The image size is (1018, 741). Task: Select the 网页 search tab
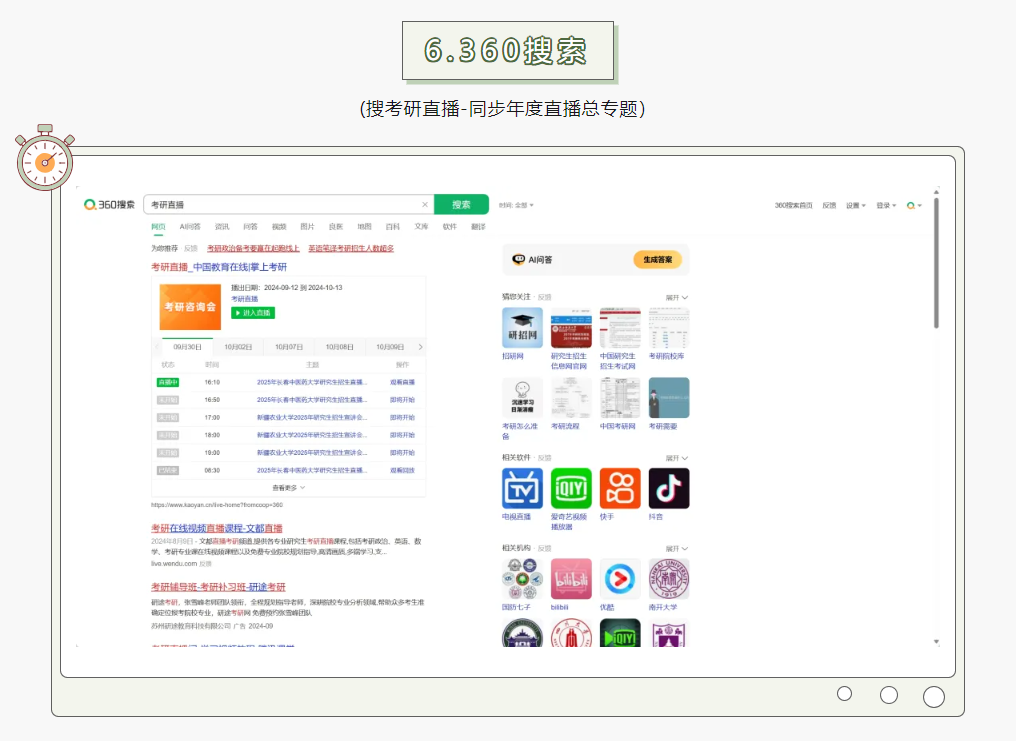158,227
